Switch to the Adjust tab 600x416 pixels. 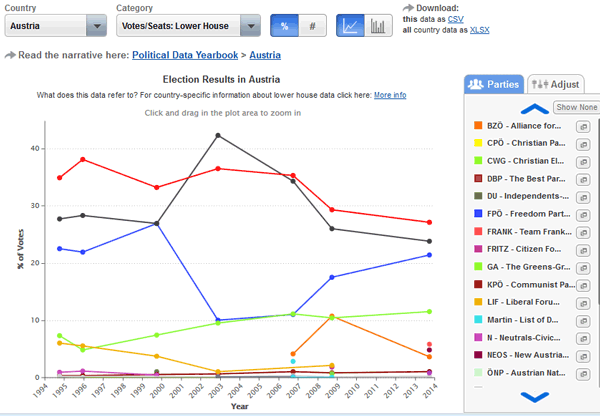(x=556, y=84)
